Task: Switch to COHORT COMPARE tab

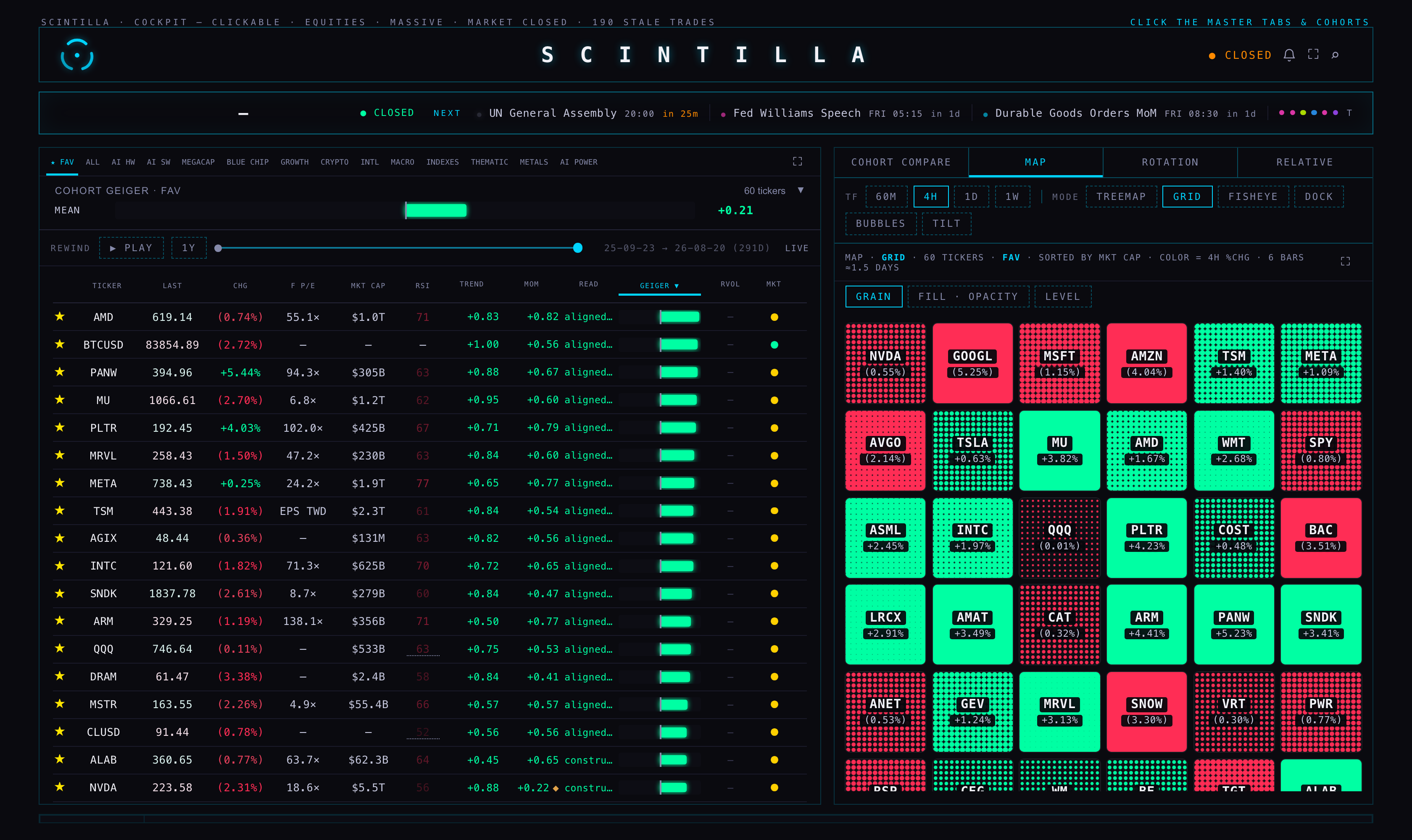Action: (901, 163)
